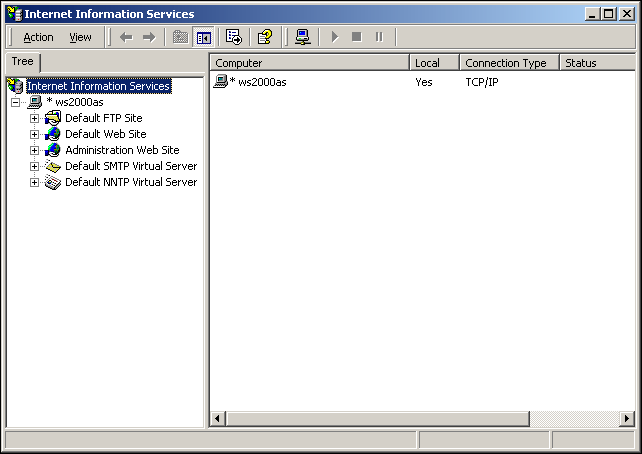This screenshot has height=454, width=642.
Task: Click the Default Web Site globe icon
Action: (x=53, y=134)
